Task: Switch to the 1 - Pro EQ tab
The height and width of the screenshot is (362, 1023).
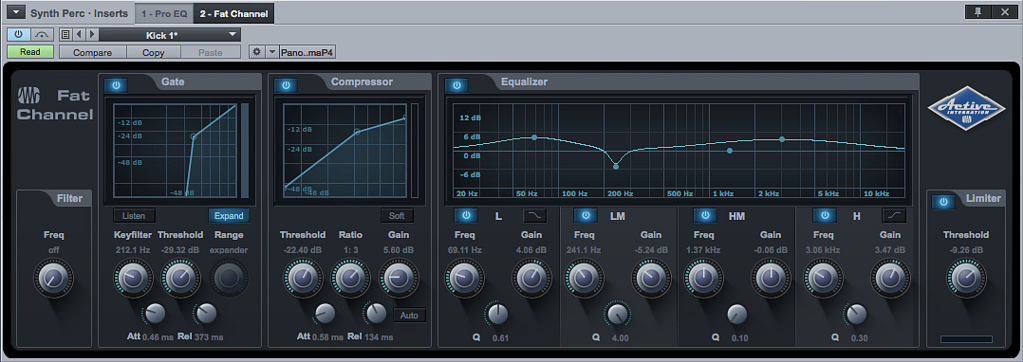Action: [x=164, y=13]
